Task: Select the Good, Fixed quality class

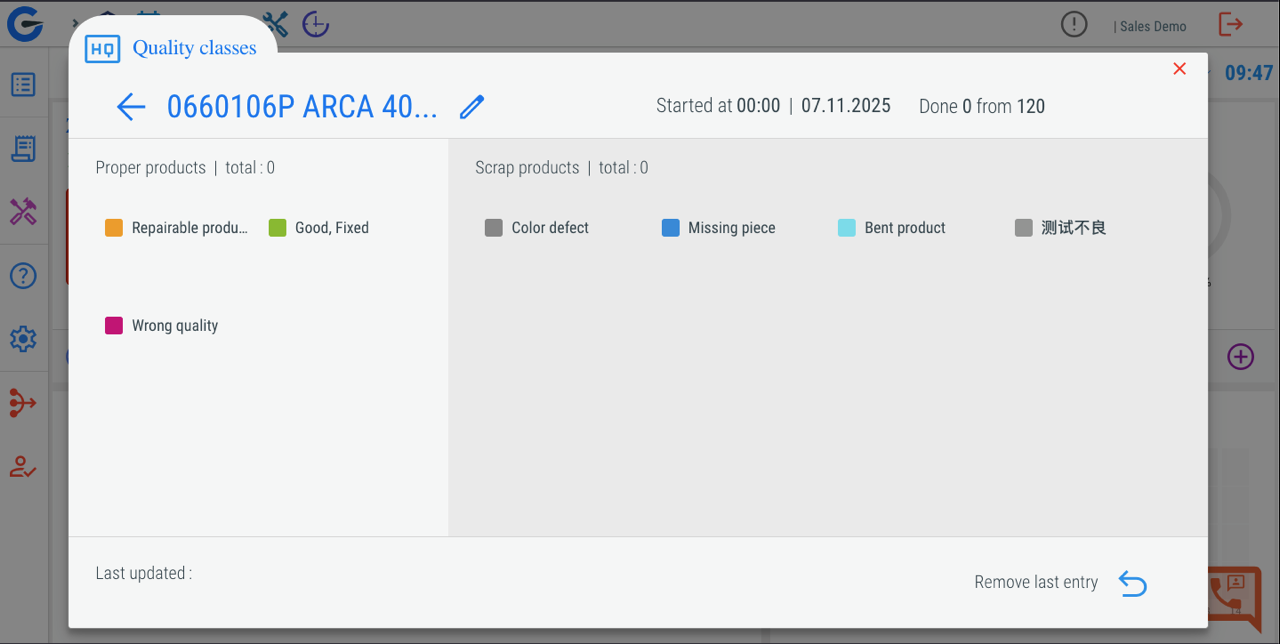Action: click(x=320, y=228)
